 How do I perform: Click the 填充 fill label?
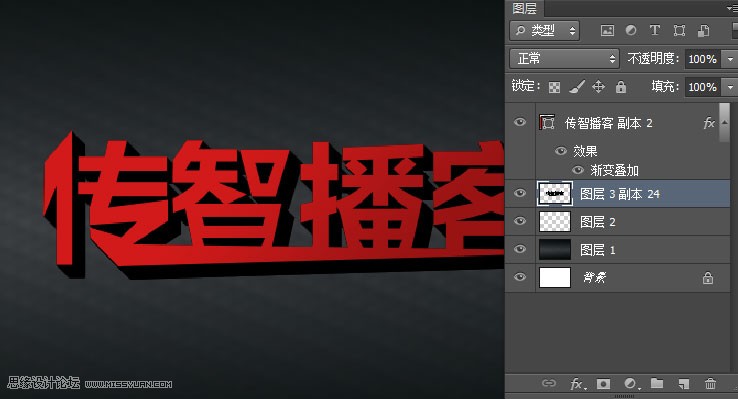tap(665, 86)
